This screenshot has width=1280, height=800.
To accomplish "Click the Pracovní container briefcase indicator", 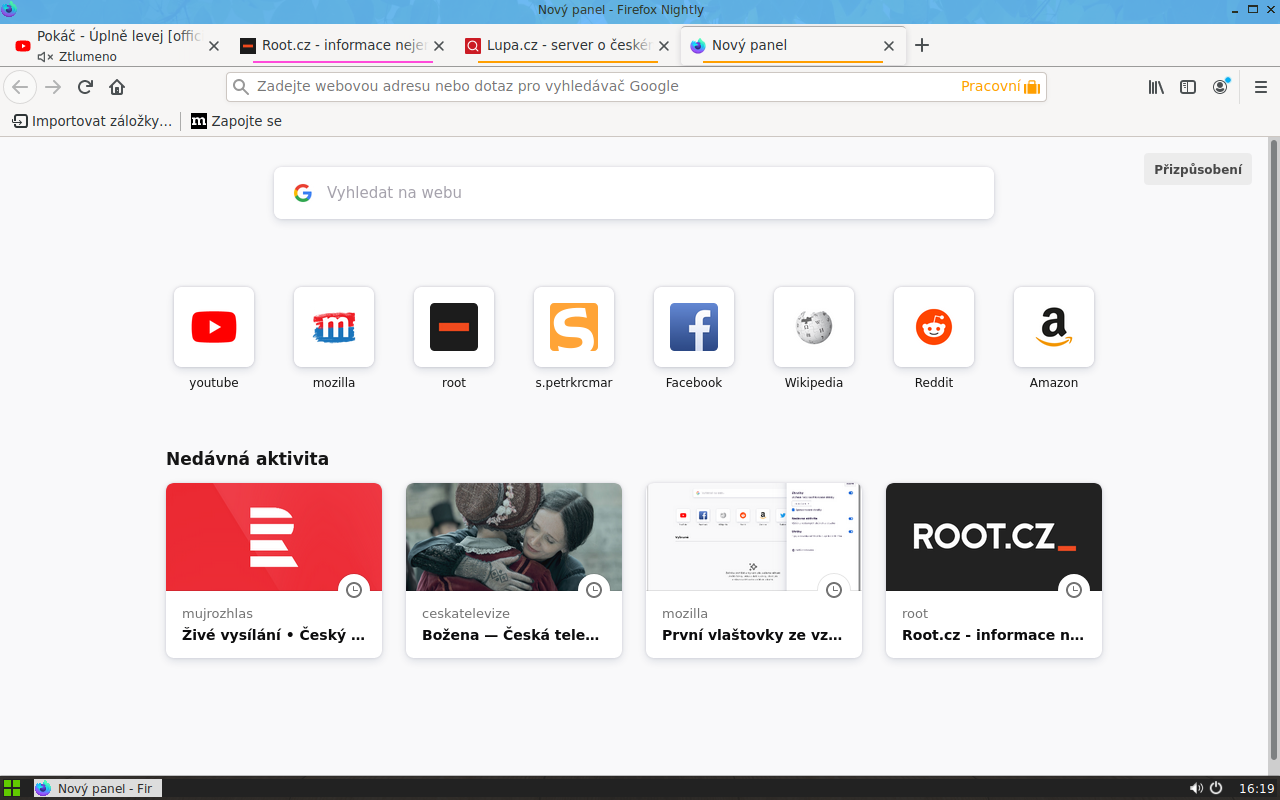I will pyautogui.click(x=1001, y=87).
